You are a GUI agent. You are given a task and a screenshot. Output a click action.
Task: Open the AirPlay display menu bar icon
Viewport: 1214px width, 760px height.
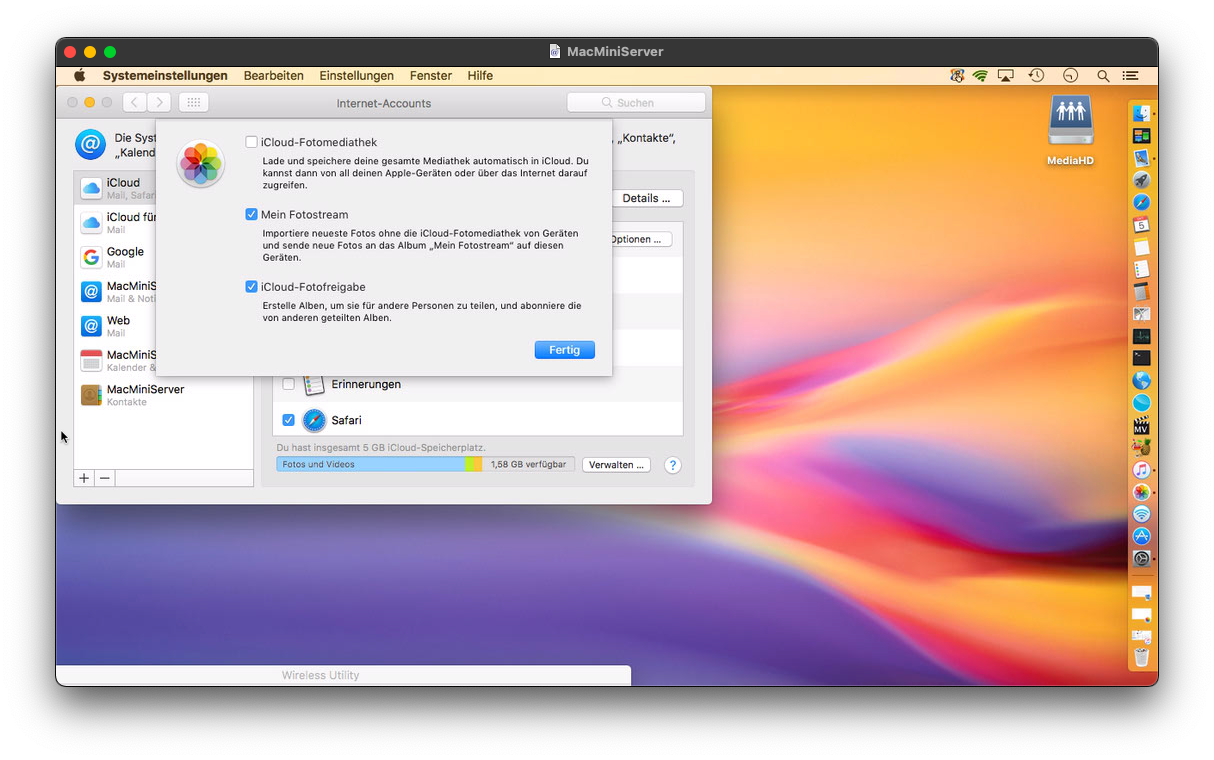click(x=1006, y=76)
